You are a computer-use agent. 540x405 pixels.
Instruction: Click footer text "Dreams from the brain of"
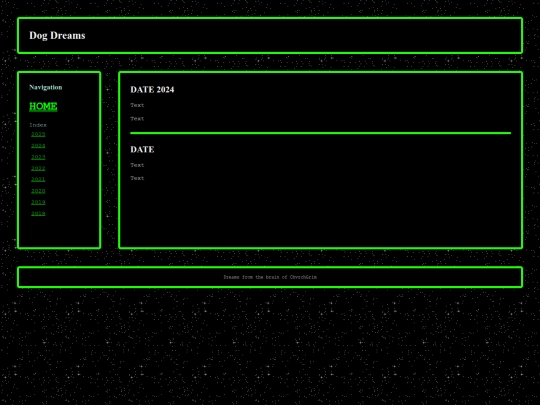click(256, 277)
